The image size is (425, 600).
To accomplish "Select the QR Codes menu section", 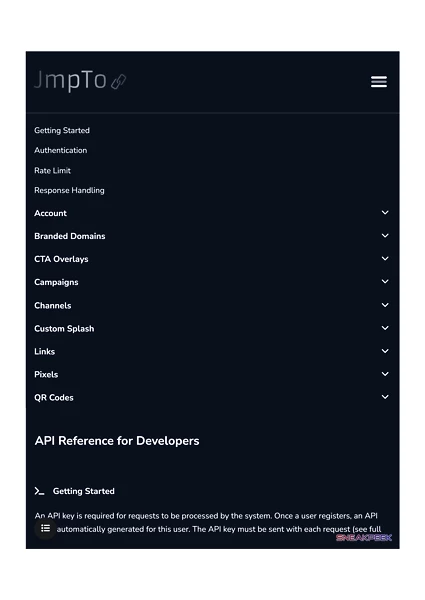I will coord(212,397).
